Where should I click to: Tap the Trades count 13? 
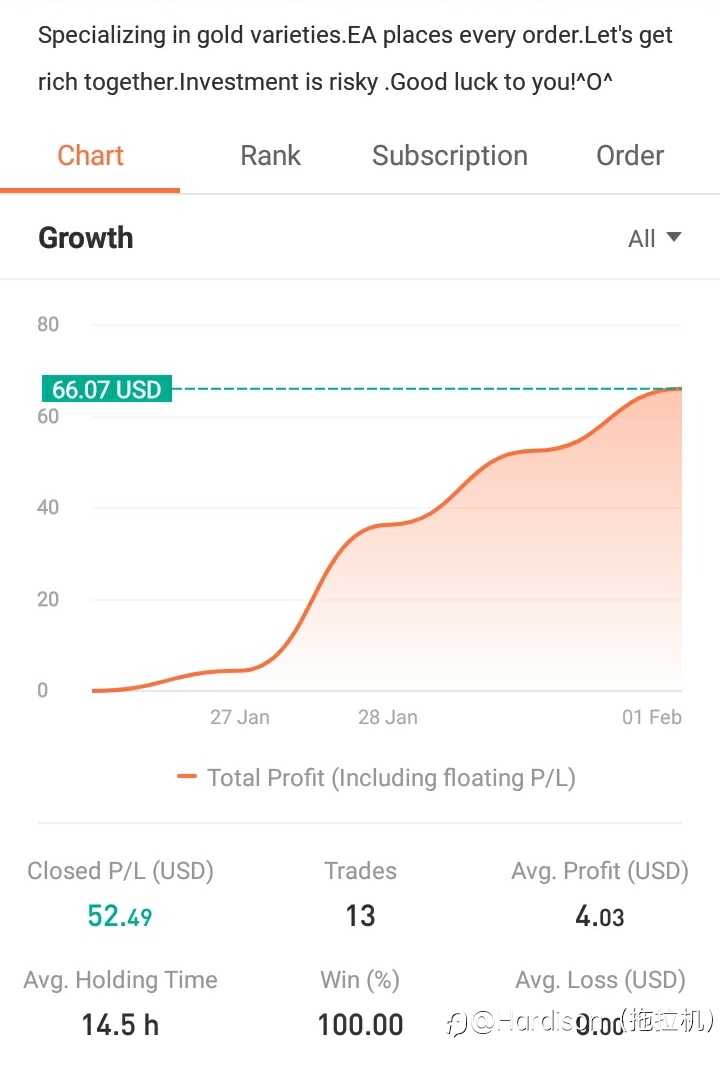point(360,916)
